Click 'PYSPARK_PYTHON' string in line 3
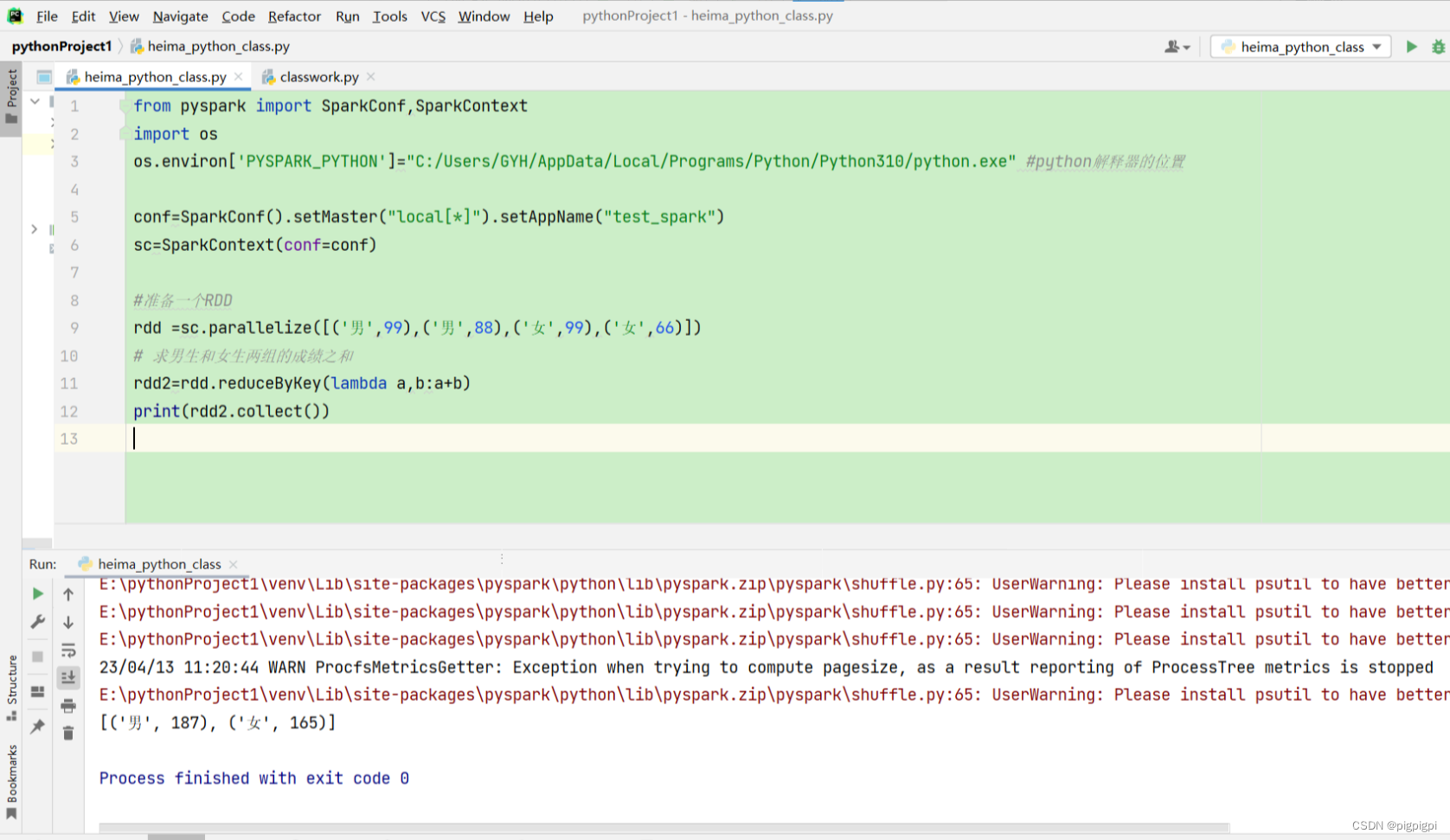Screen dimensions: 1450x840 312,161
